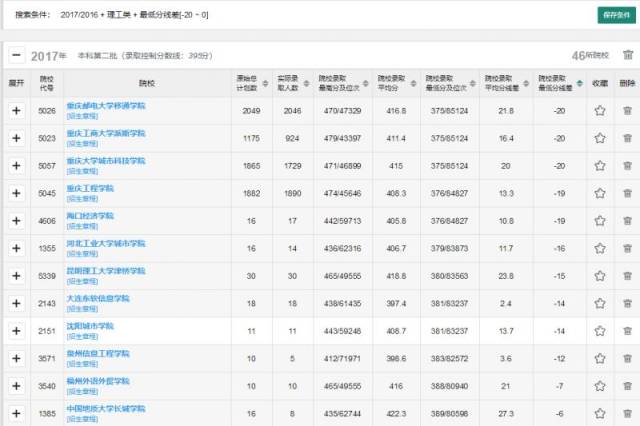
Task: Open school name link in row 5023
Action: click(106, 133)
